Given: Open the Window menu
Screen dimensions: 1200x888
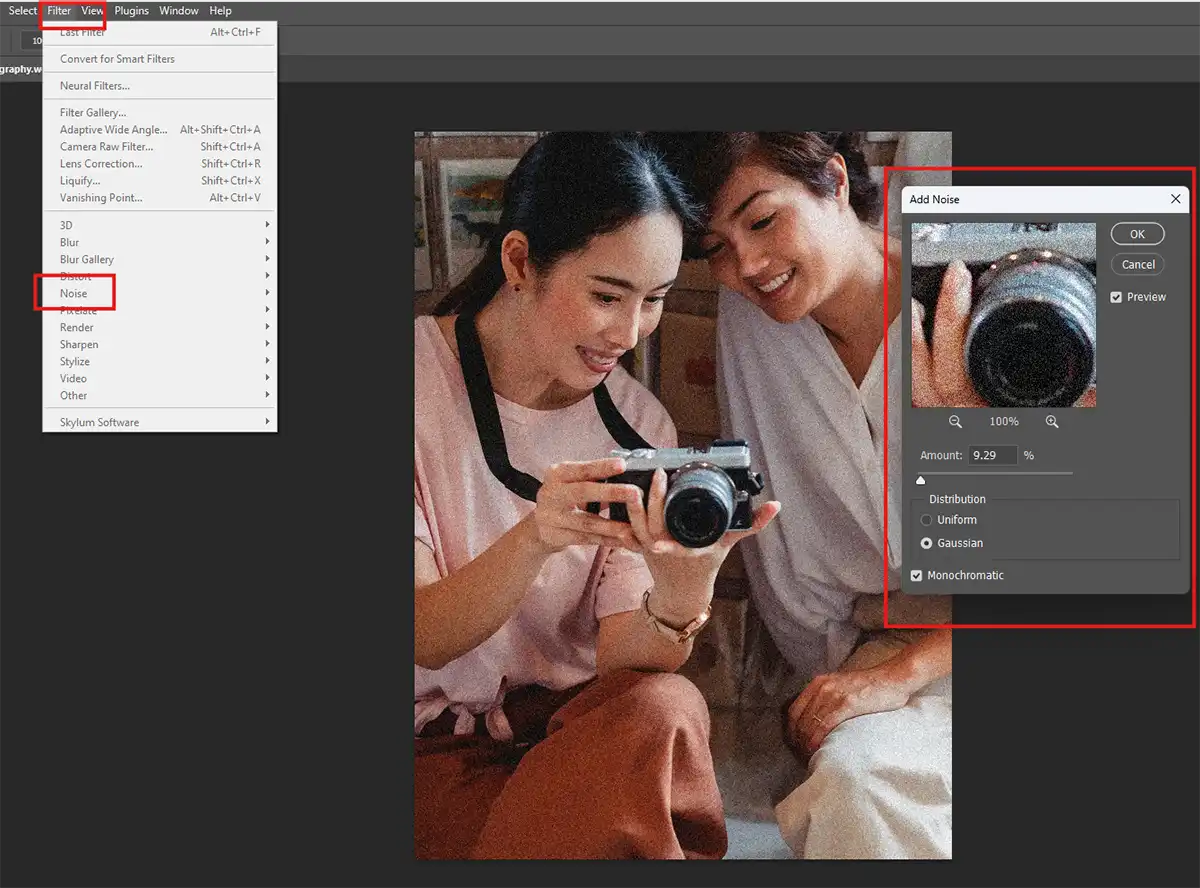Looking at the screenshot, I should (x=179, y=11).
